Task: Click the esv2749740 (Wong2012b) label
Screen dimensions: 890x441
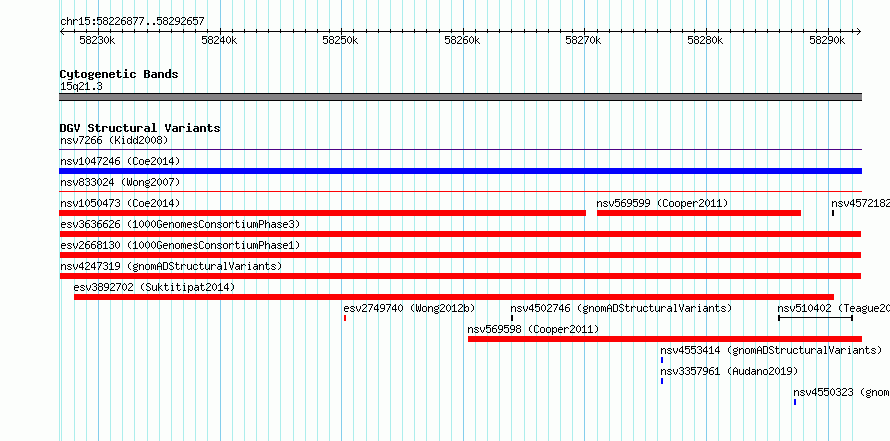Action: pos(409,308)
